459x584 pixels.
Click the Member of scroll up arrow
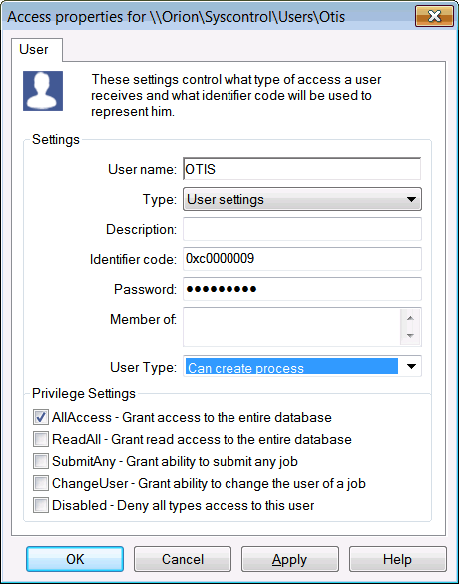click(411, 318)
